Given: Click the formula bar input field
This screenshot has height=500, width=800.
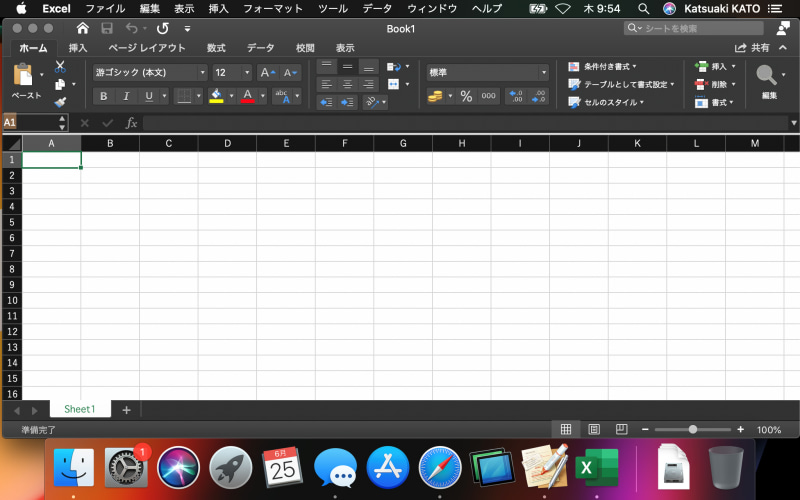Looking at the screenshot, I should click(x=465, y=123).
